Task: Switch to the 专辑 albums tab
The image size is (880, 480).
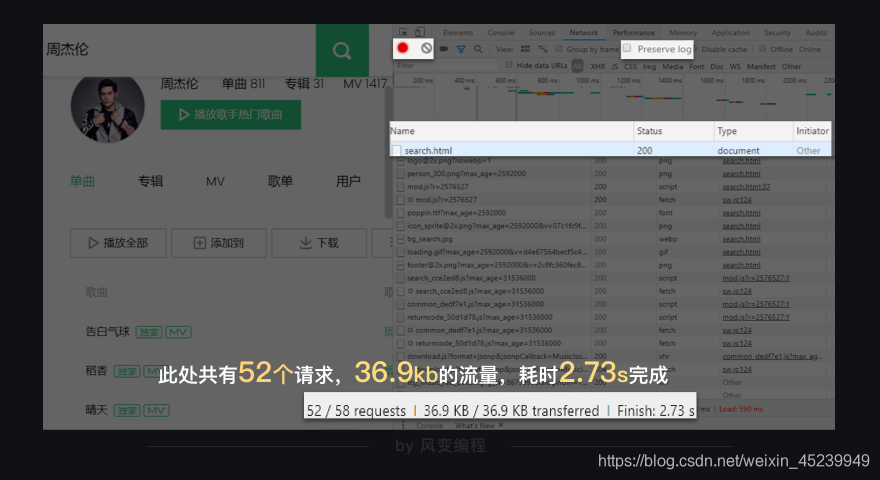Action: tap(150, 181)
